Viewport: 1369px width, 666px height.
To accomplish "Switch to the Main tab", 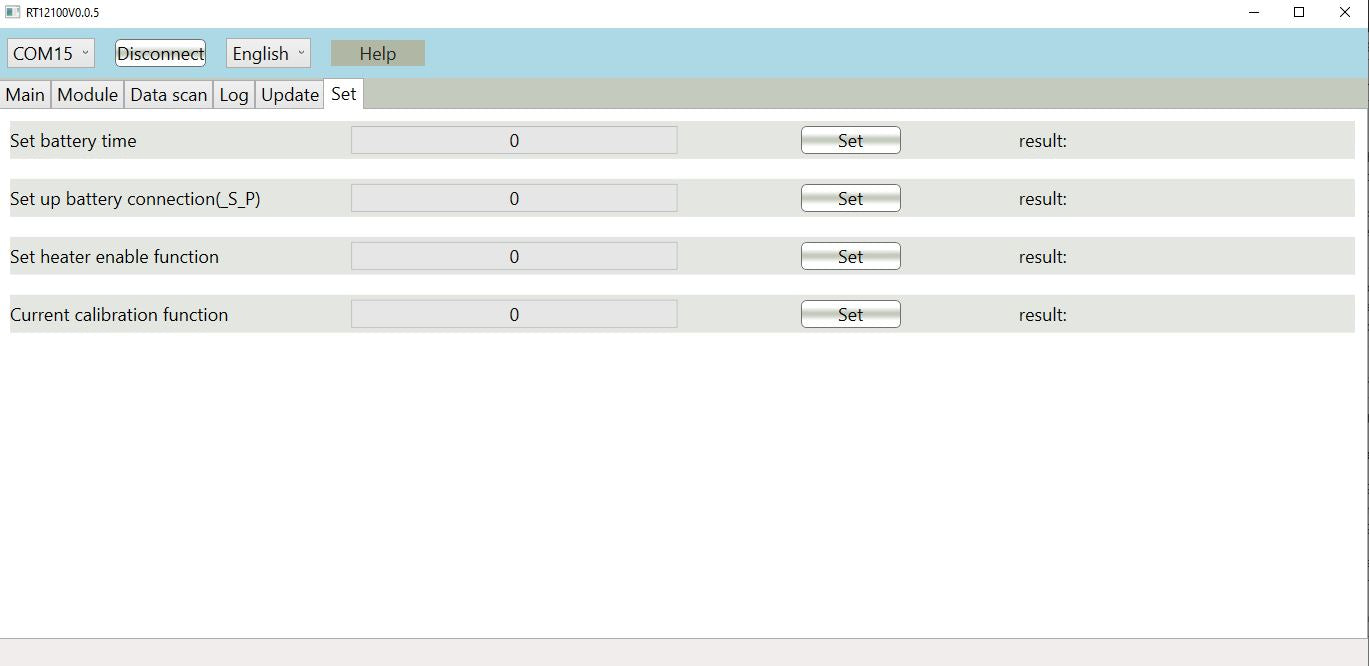I will [x=25, y=95].
